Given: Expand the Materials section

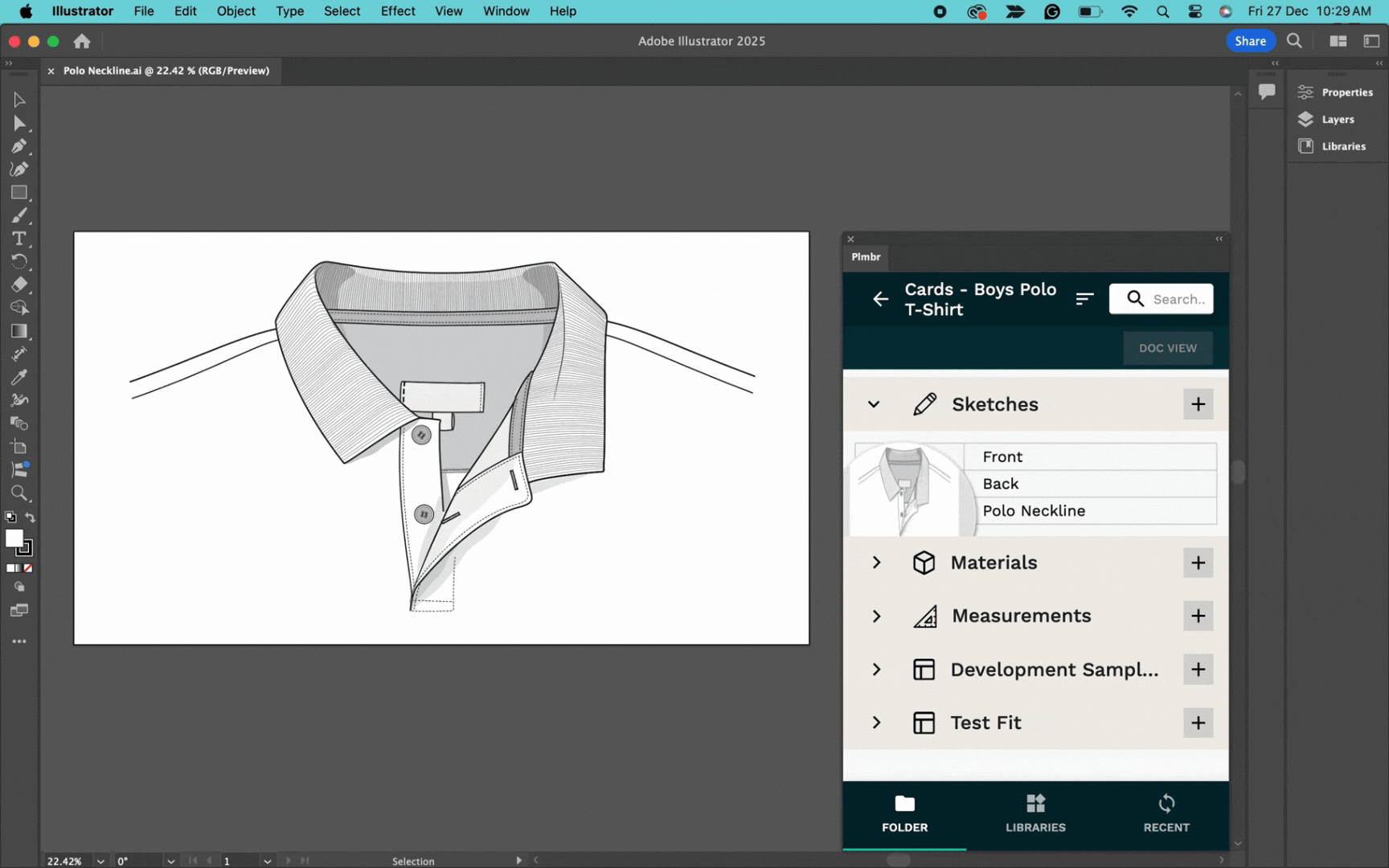Looking at the screenshot, I should click(x=876, y=563).
